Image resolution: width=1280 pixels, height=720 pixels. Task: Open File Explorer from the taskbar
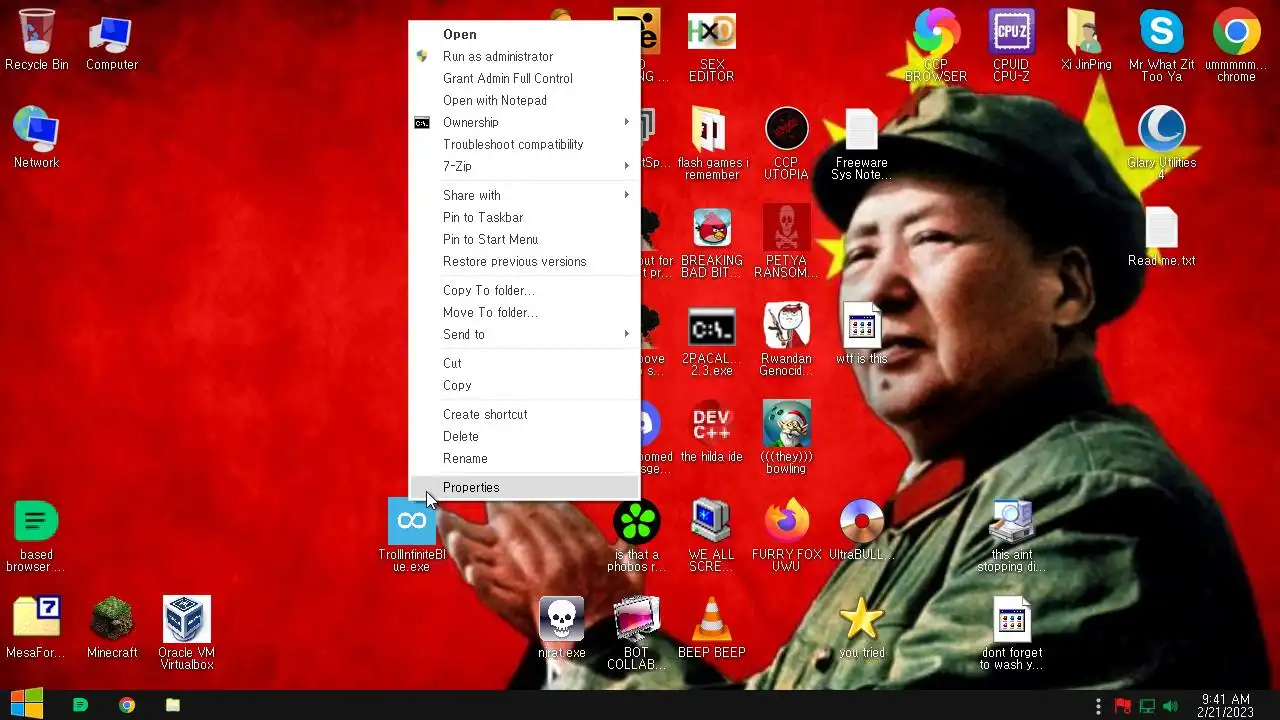172,705
